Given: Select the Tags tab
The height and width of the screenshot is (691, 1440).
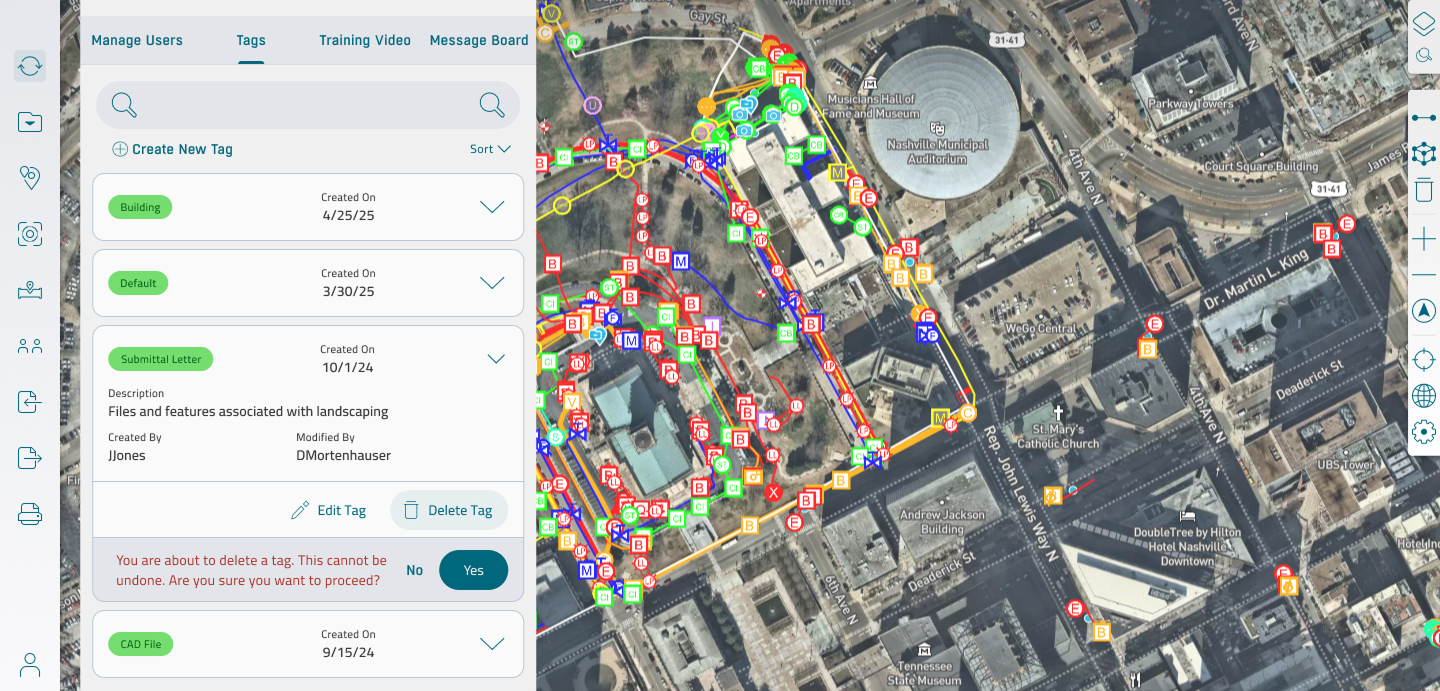Looking at the screenshot, I should (251, 40).
